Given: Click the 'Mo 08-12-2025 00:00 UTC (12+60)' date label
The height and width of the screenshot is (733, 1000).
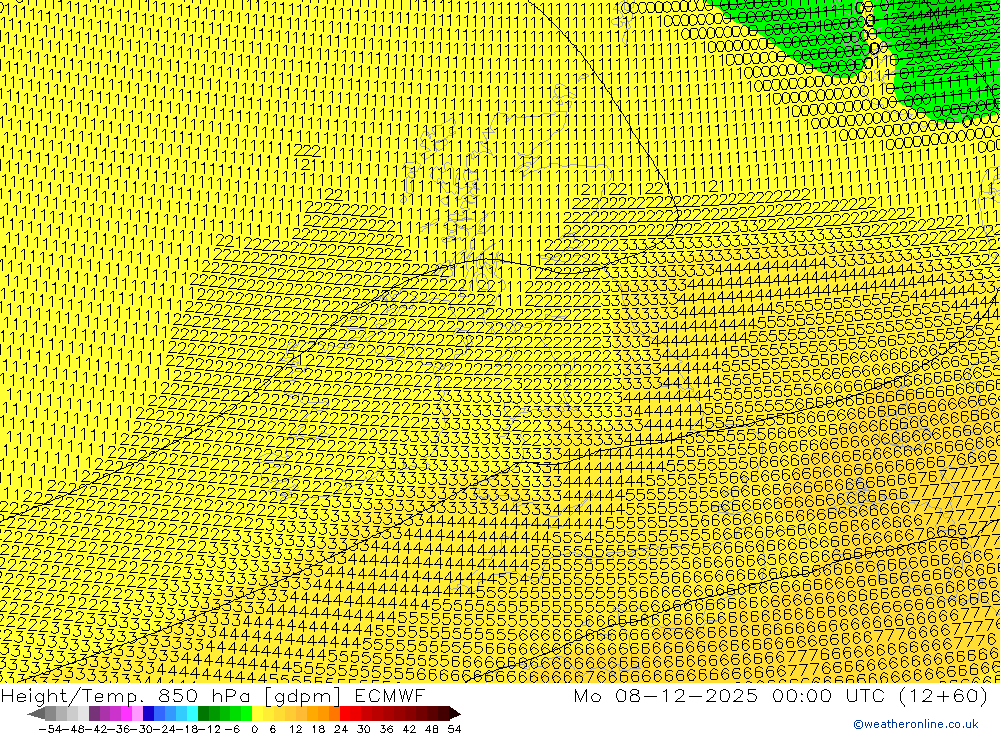Looking at the screenshot, I should coord(781,695).
